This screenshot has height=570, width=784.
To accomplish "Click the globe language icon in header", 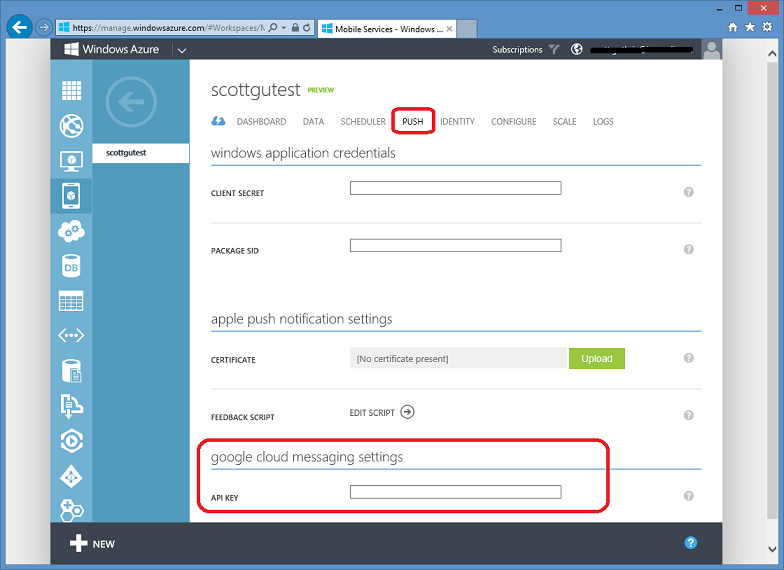I will pyautogui.click(x=576, y=49).
